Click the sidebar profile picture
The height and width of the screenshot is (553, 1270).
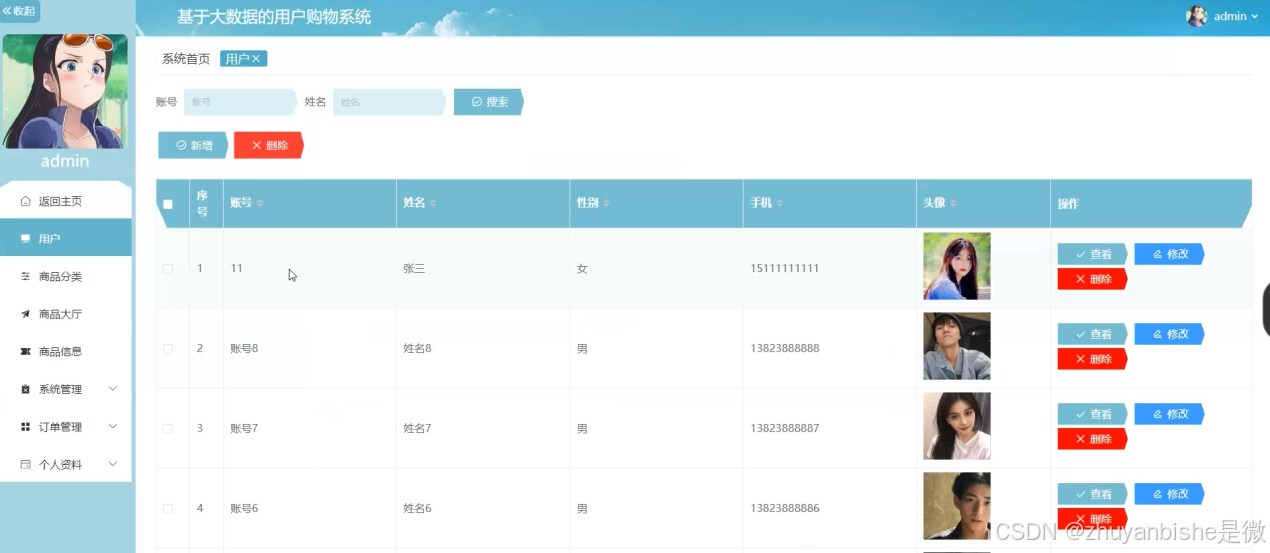click(x=65, y=91)
